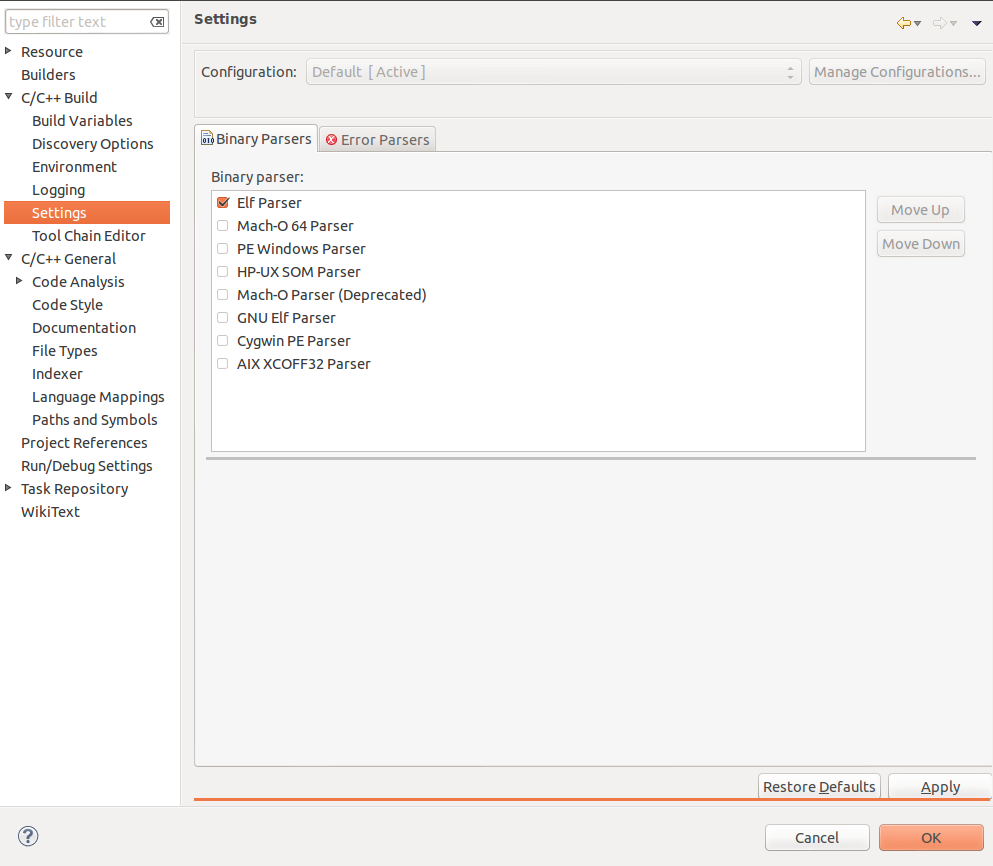Click in the type filter text field
This screenshot has width=993, height=866.
coord(79,22)
